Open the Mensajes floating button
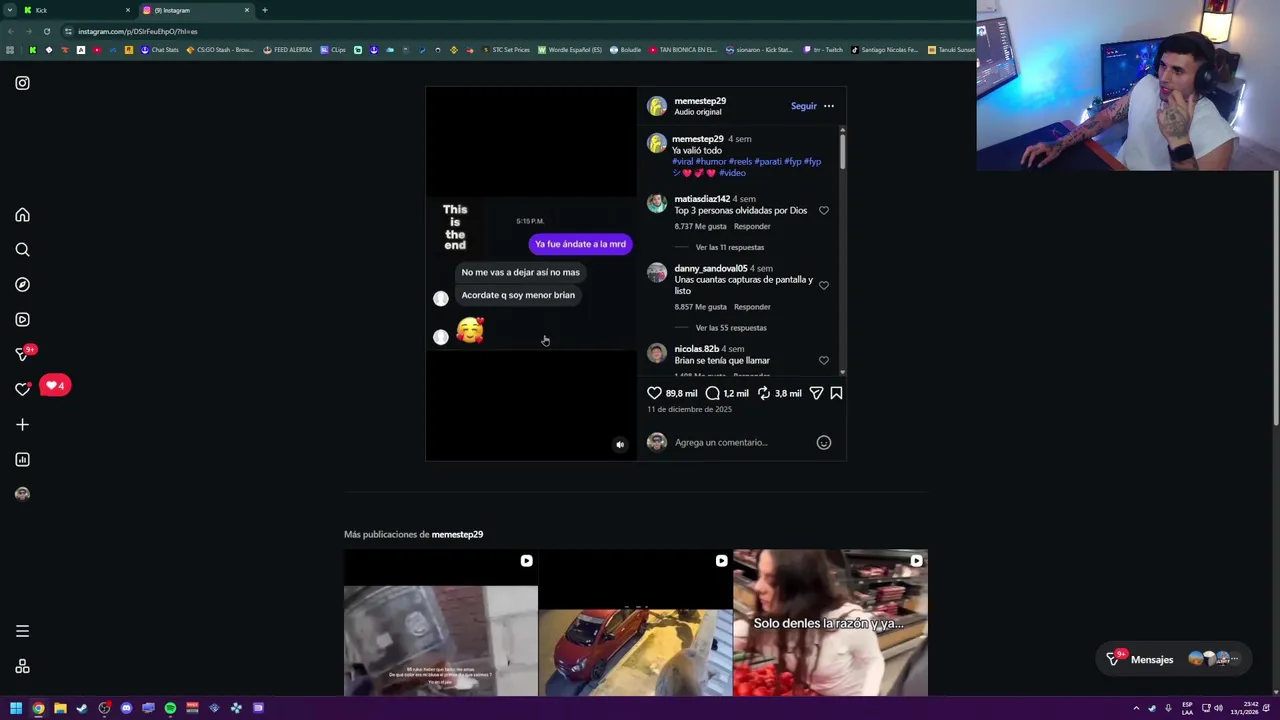The image size is (1280, 720). coord(1172,659)
